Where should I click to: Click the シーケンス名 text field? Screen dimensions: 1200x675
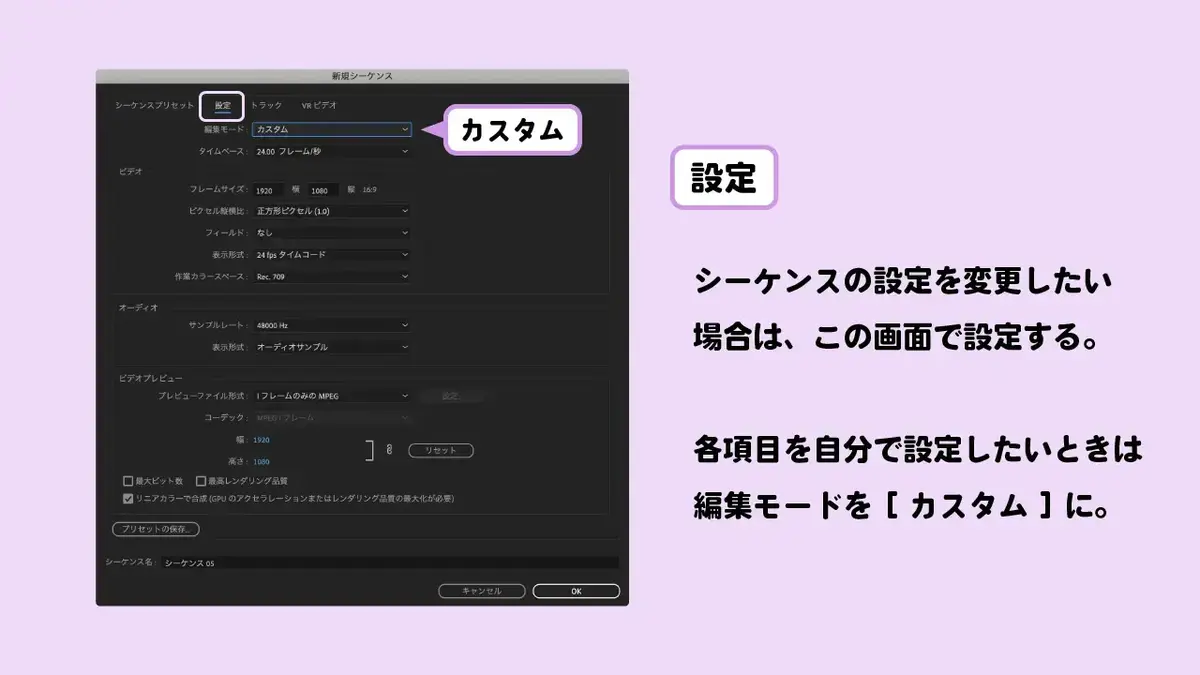[389, 563]
